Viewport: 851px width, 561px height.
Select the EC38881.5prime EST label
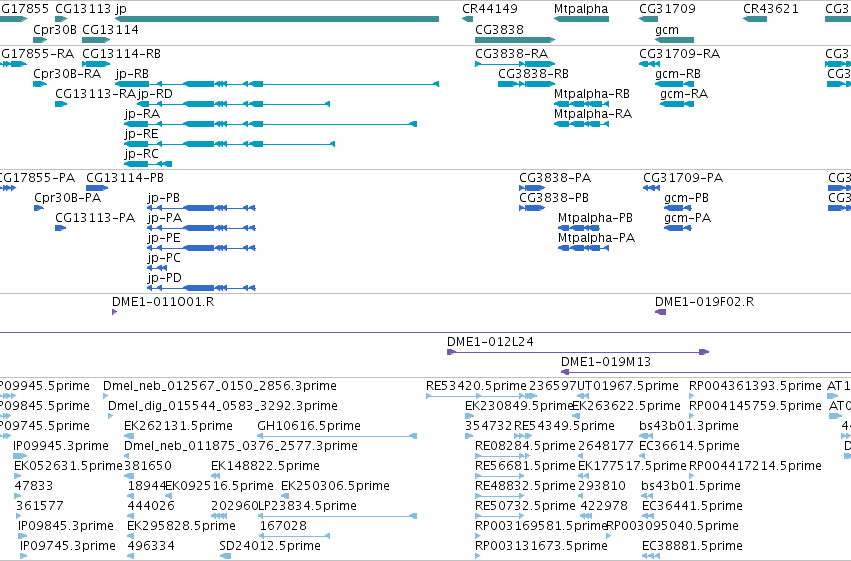tap(692, 546)
